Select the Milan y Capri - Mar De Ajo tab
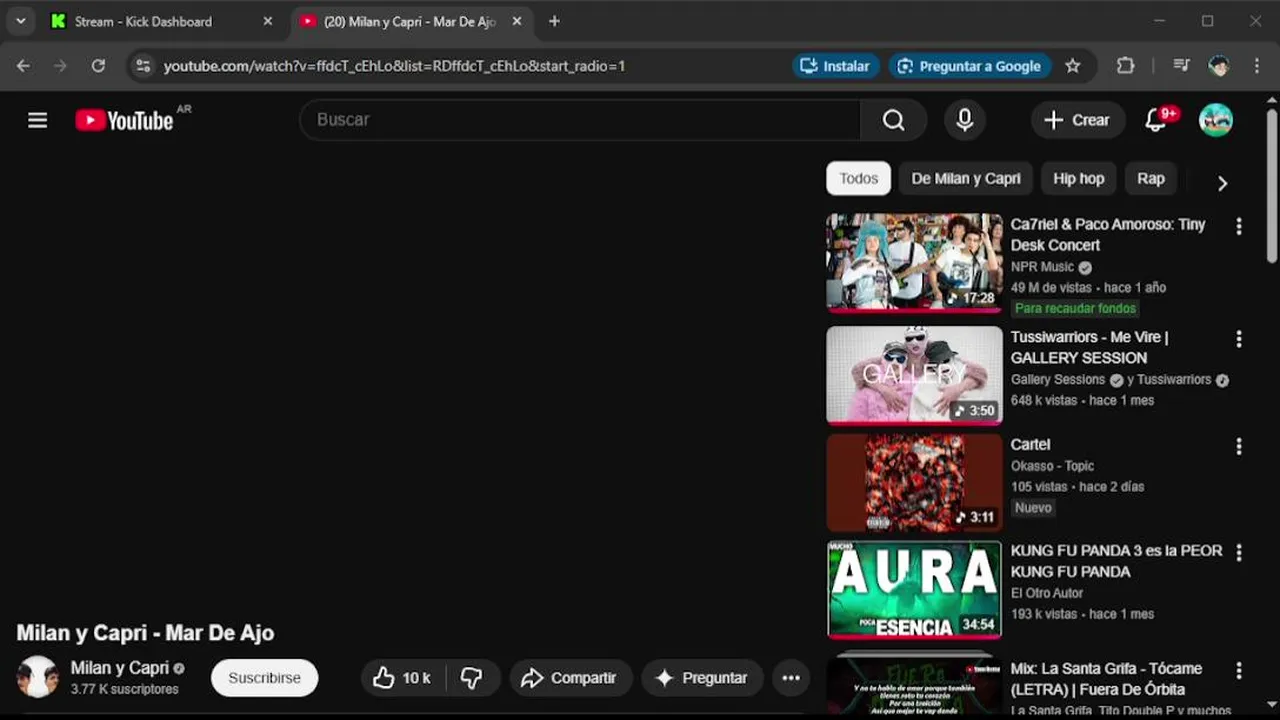This screenshot has width=1280, height=720. 413,21
